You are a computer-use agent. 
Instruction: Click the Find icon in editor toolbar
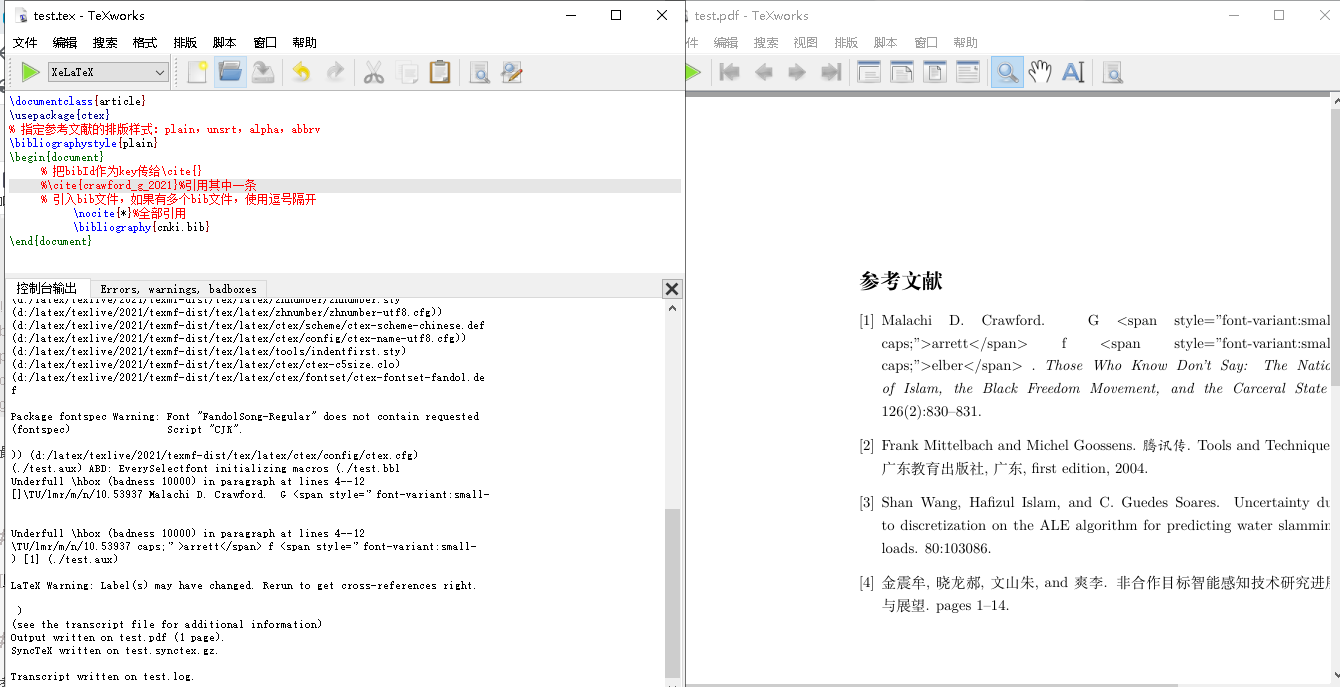(479, 72)
